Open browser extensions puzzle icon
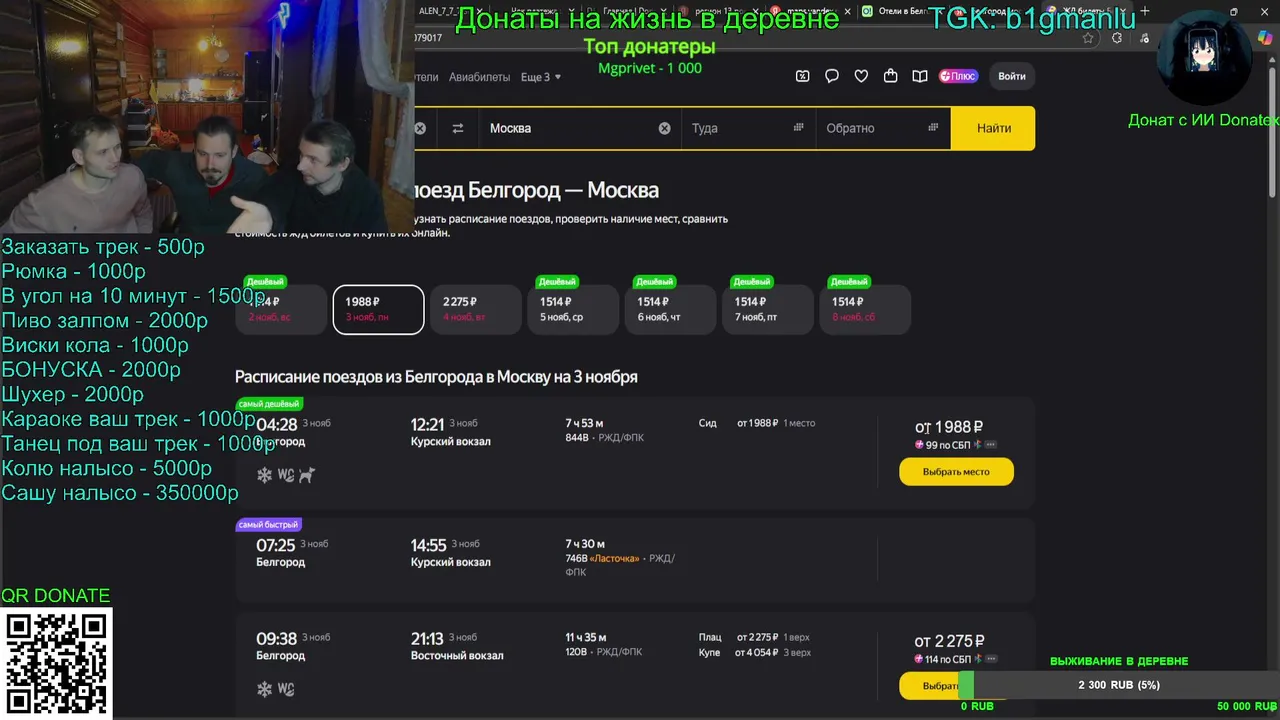 [x=1117, y=38]
